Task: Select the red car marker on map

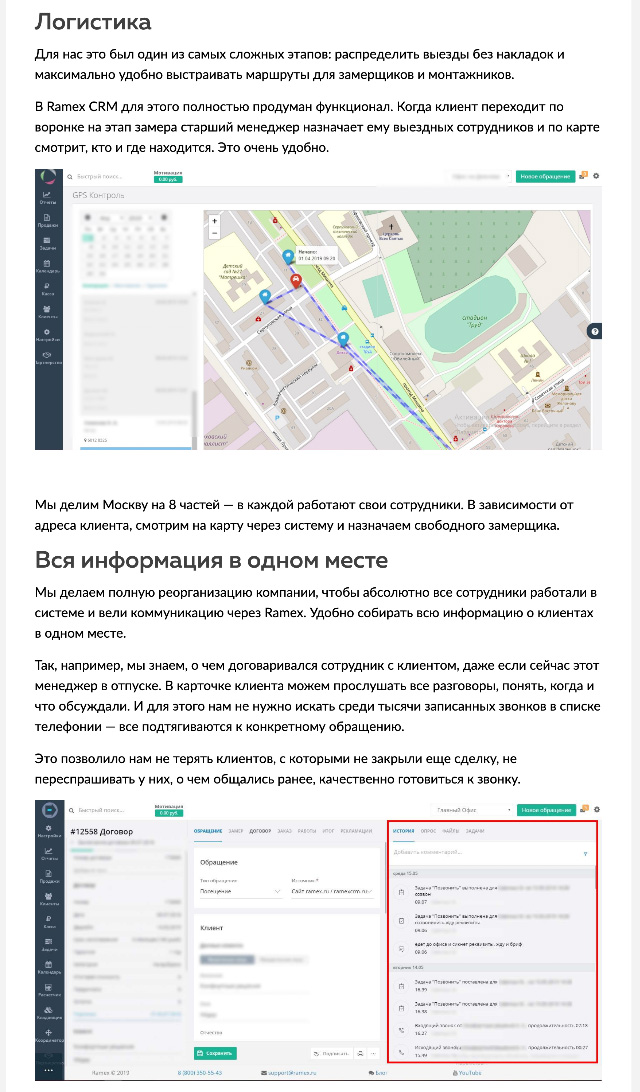Action: pyautogui.click(x=296, y=281)
